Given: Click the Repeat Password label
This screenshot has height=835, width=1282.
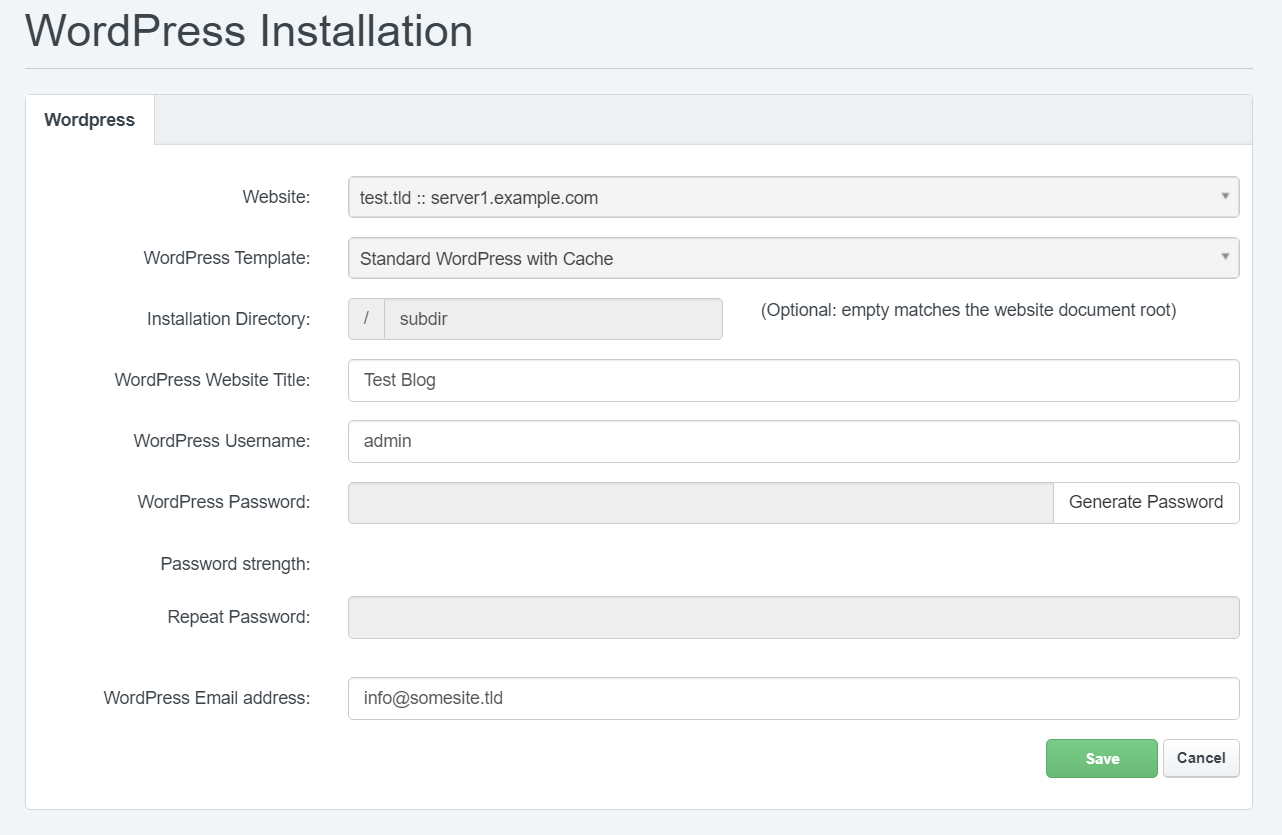Looking at the screenshot, I should coord(239,617).
